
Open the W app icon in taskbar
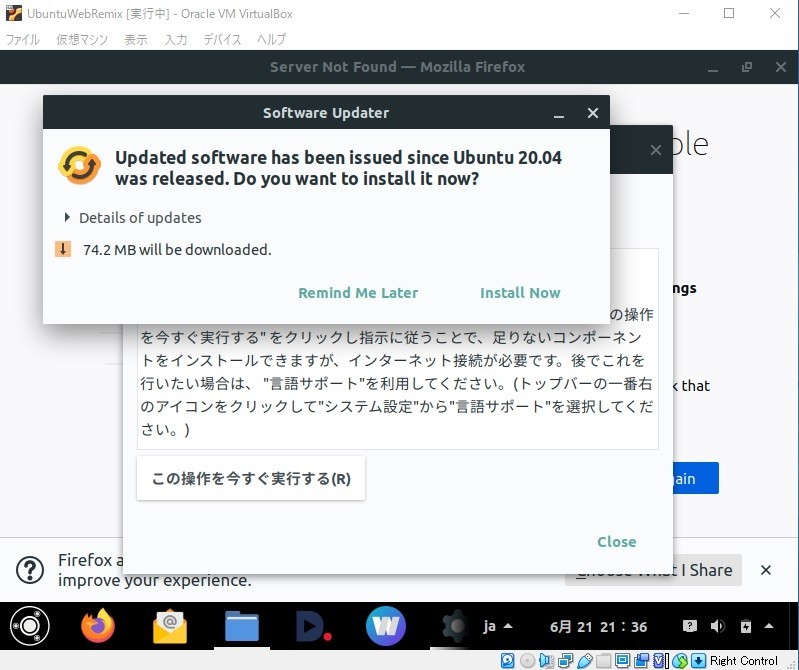tap(386, 626)
